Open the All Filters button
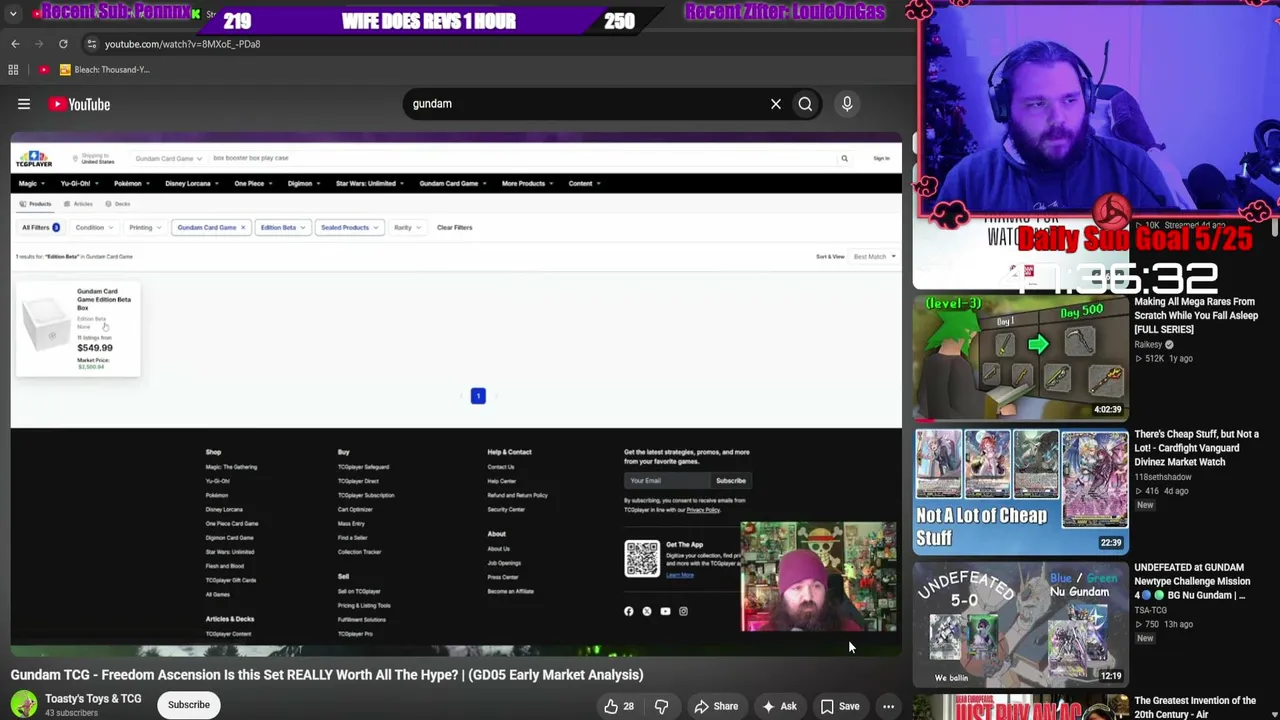Image resolution: width=1280 pixels, height=720 pixels. (x=41, y=228)
